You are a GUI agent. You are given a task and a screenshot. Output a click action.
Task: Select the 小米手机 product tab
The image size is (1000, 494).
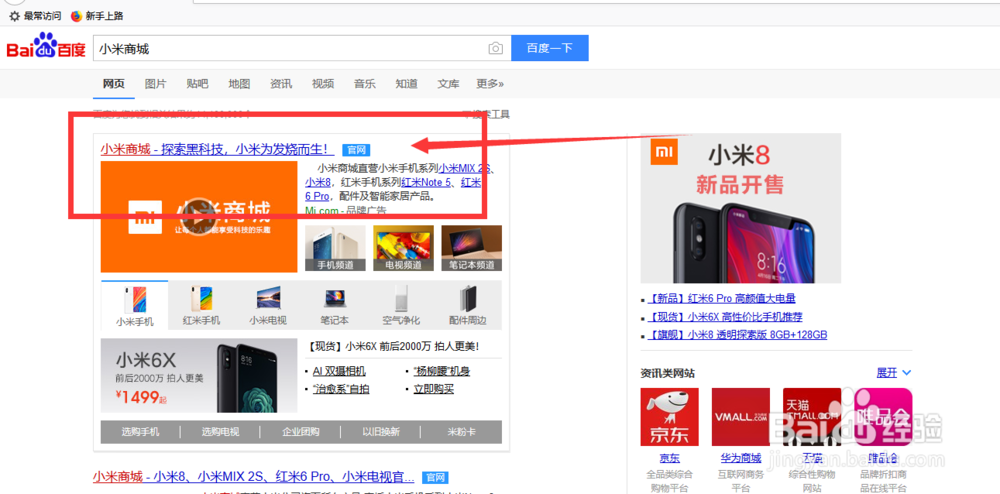(x=135, y=305)
